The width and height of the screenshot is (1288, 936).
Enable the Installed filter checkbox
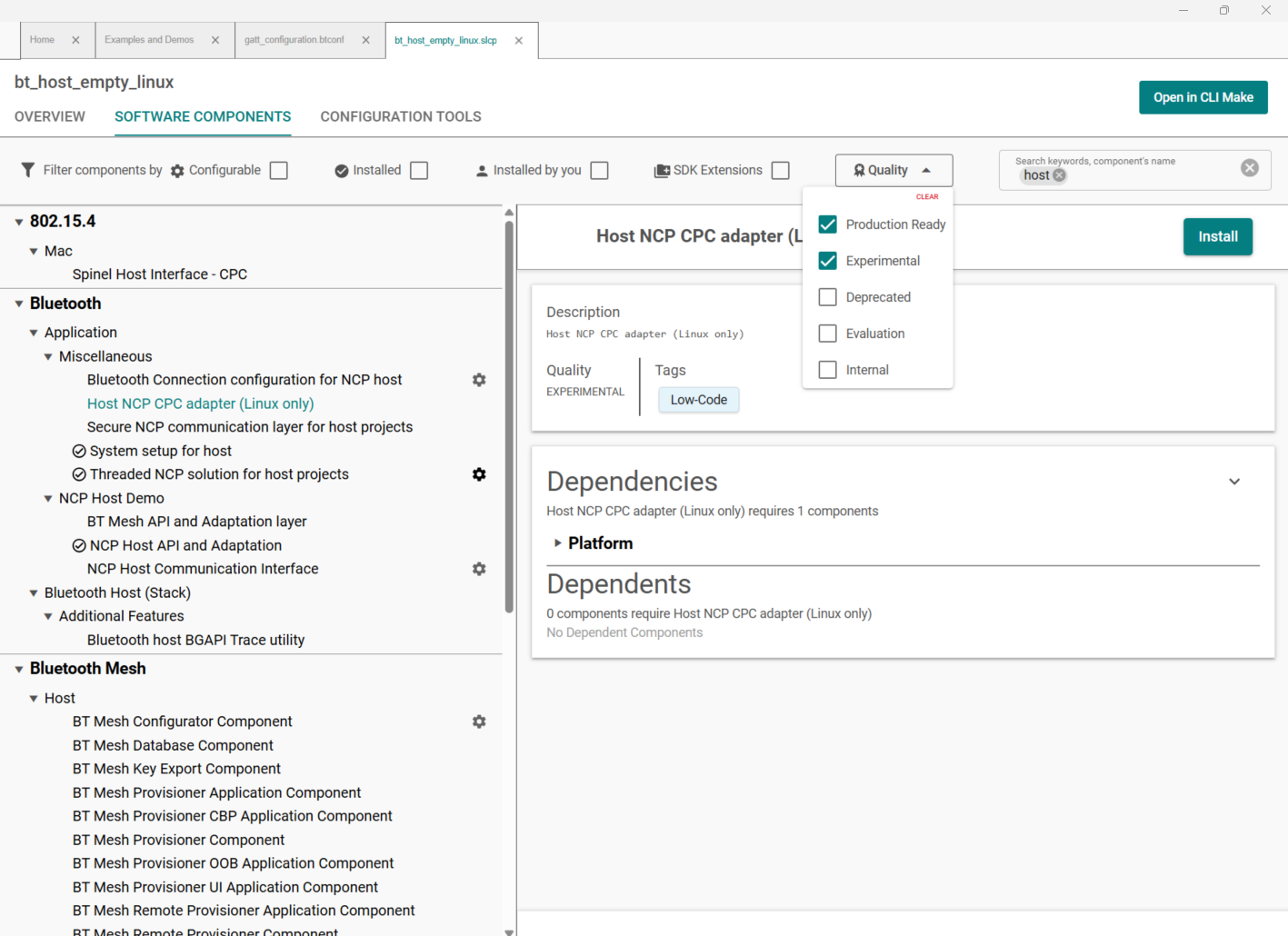419,171
